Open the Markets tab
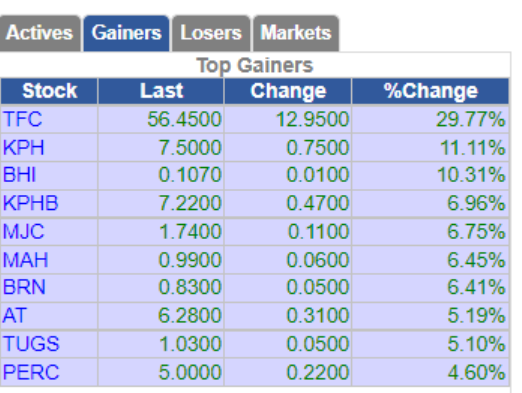 [296, 33]
